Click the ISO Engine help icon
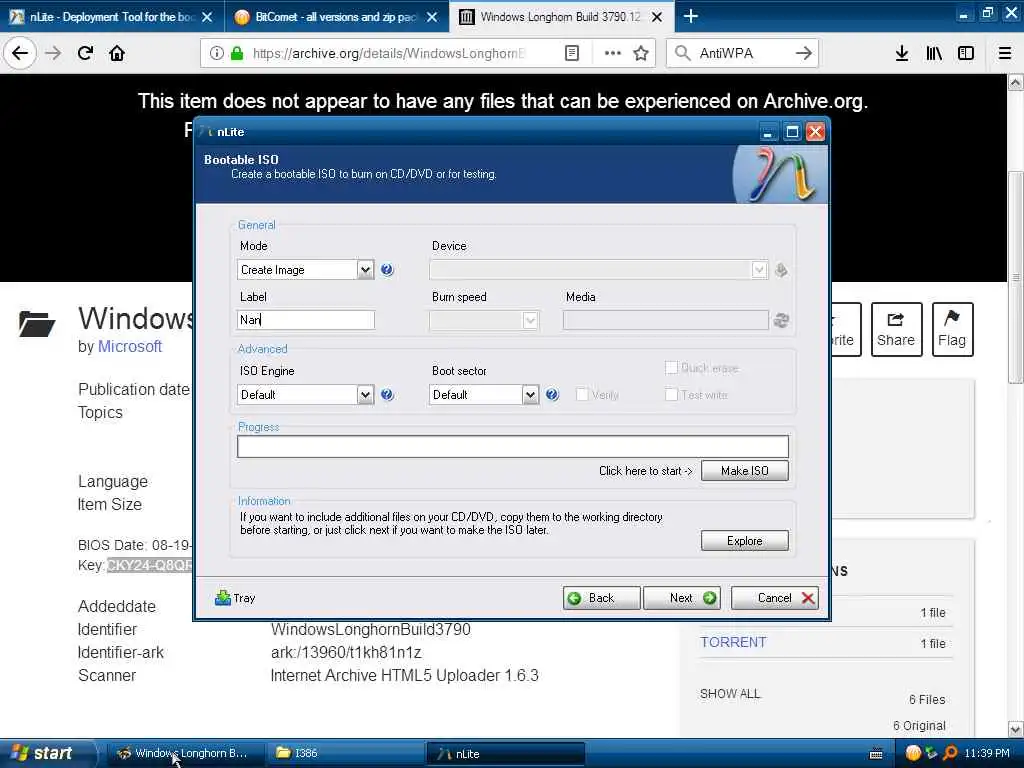 click(x=387, y=394)
